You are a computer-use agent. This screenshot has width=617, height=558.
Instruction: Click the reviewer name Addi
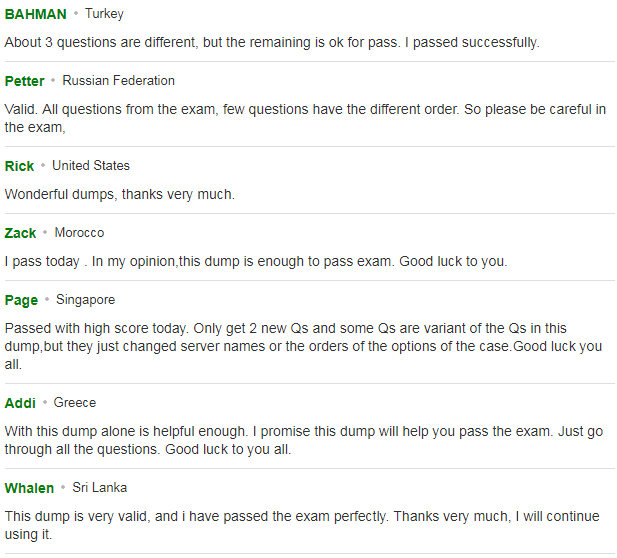pos(20,403)
